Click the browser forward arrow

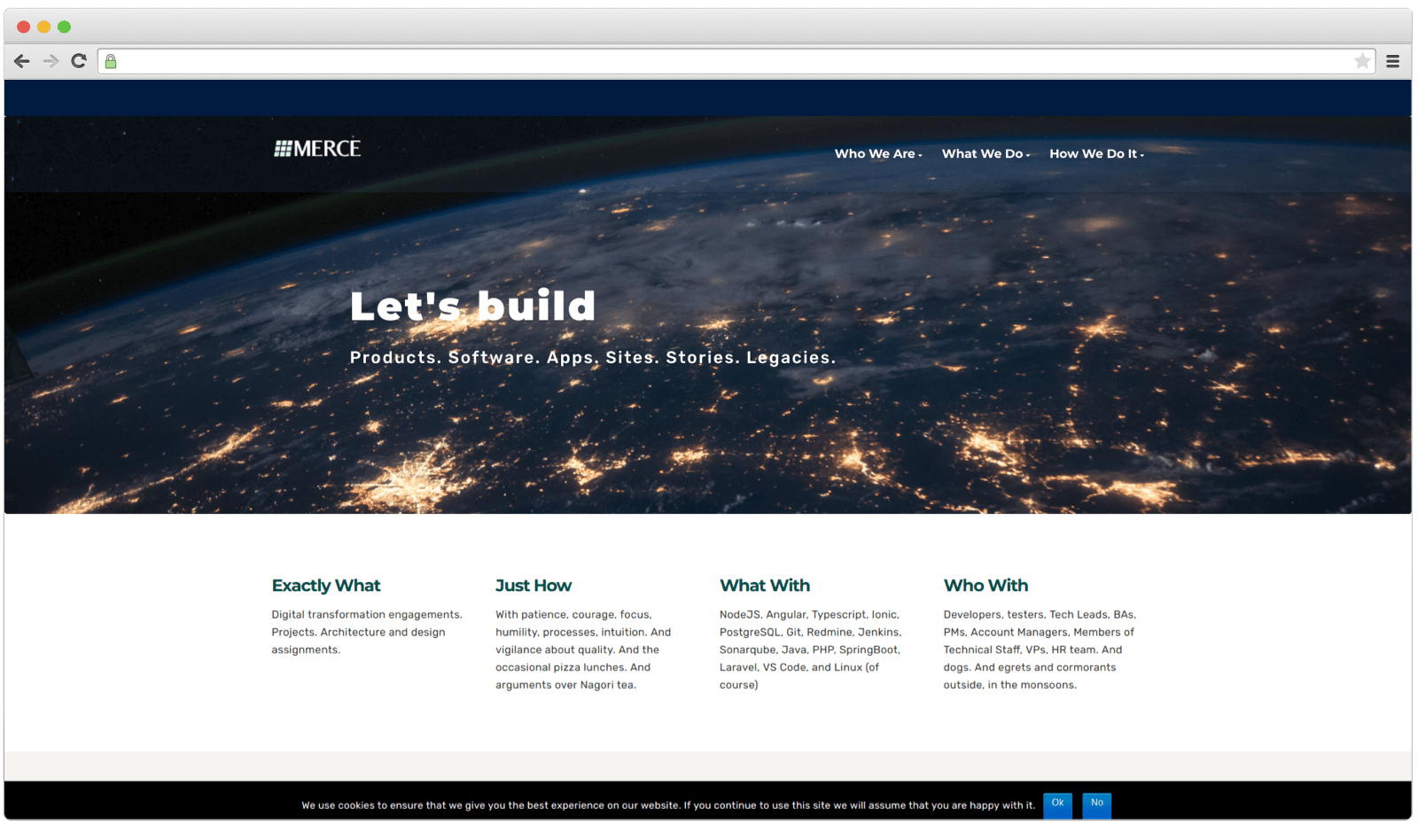click(51, 61)
